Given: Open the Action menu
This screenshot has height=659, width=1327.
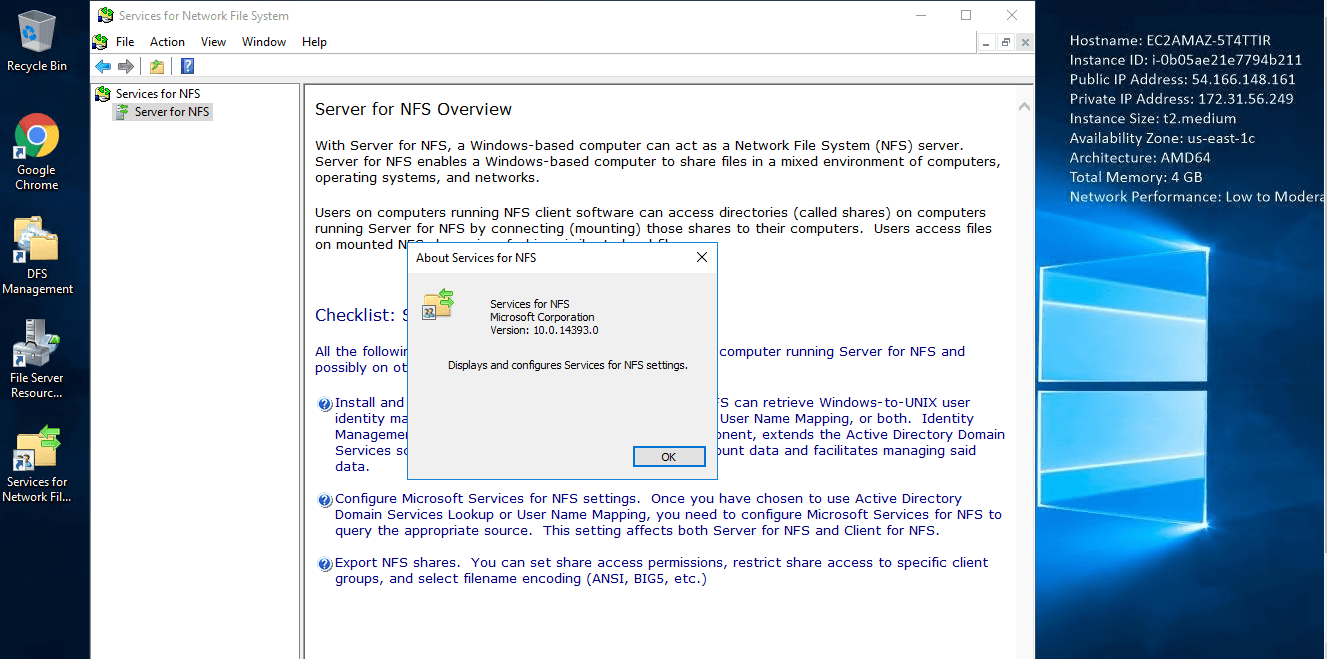Looking at the screenshot, I should pos(167,42).
